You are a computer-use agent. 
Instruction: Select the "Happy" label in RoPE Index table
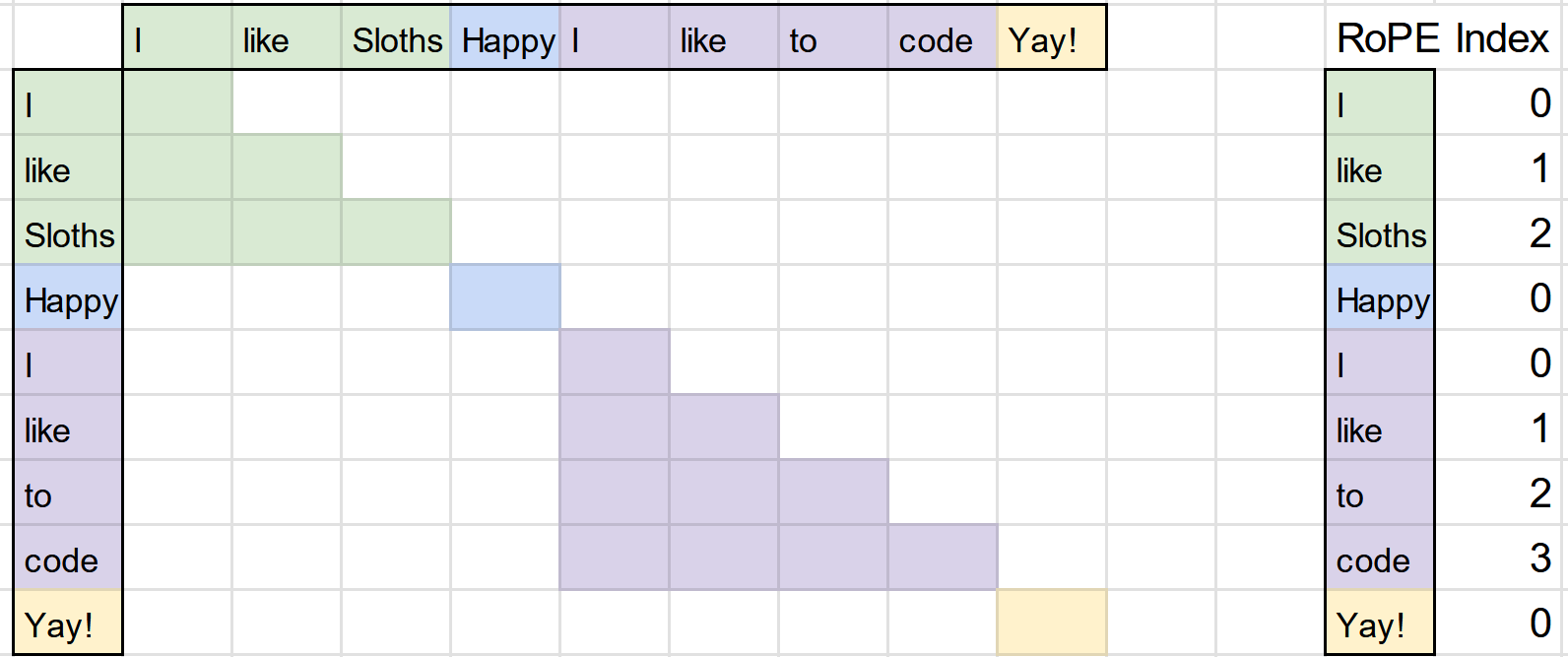pyautogui.click(x=1380, y=299)
